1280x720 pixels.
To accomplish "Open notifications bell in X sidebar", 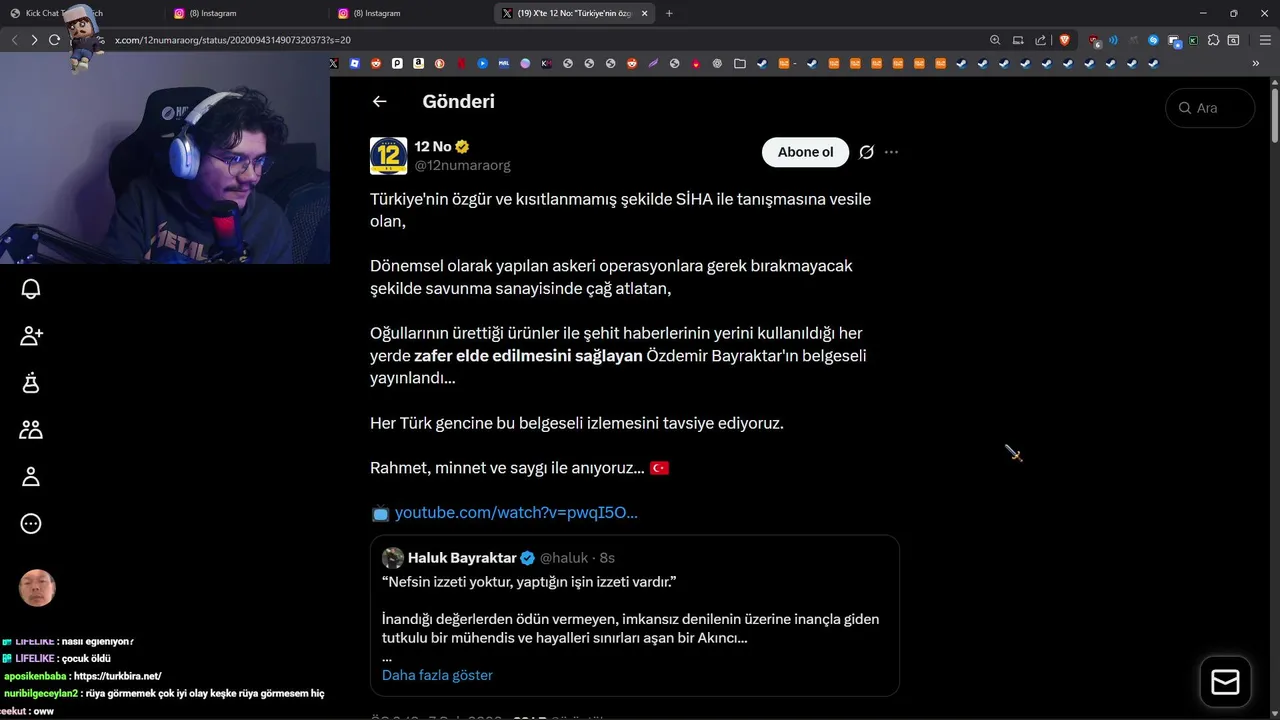I will click(x=31, y=289).
